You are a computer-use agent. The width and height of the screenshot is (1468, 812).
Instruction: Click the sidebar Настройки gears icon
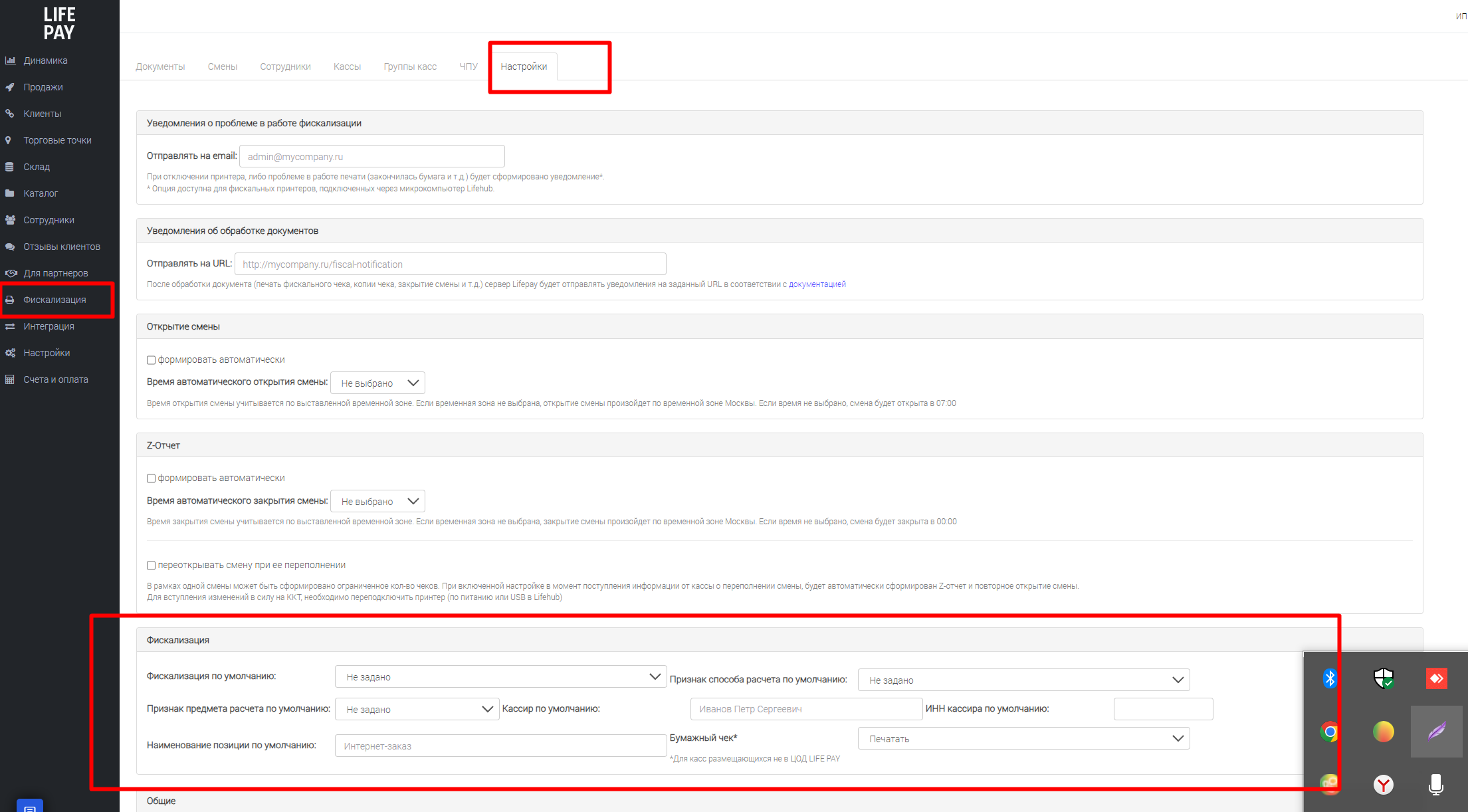click(10, 353)
